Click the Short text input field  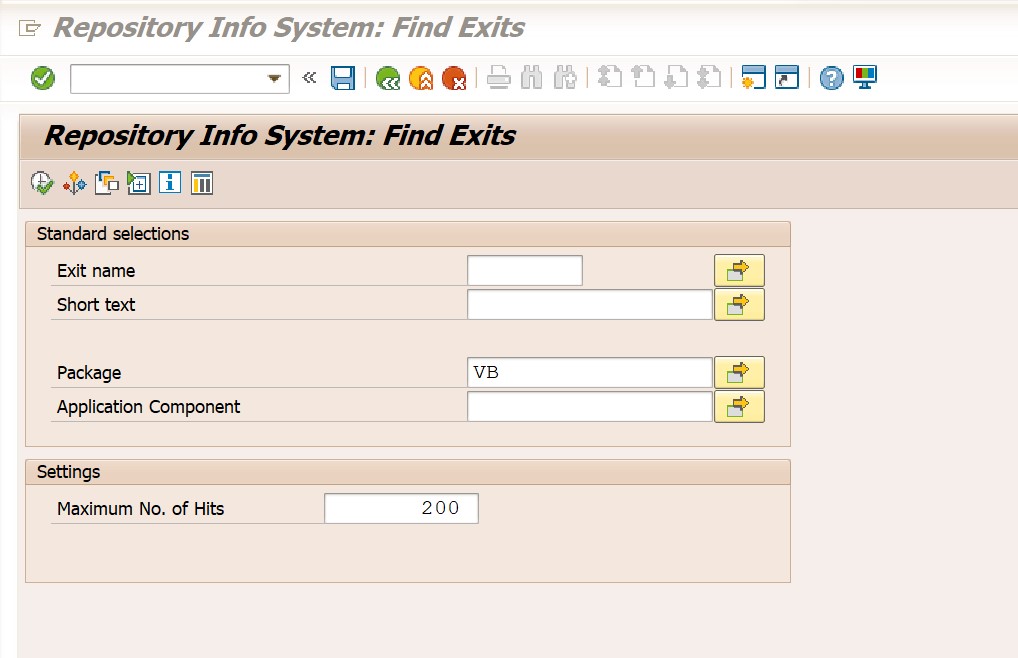(590, 304)
